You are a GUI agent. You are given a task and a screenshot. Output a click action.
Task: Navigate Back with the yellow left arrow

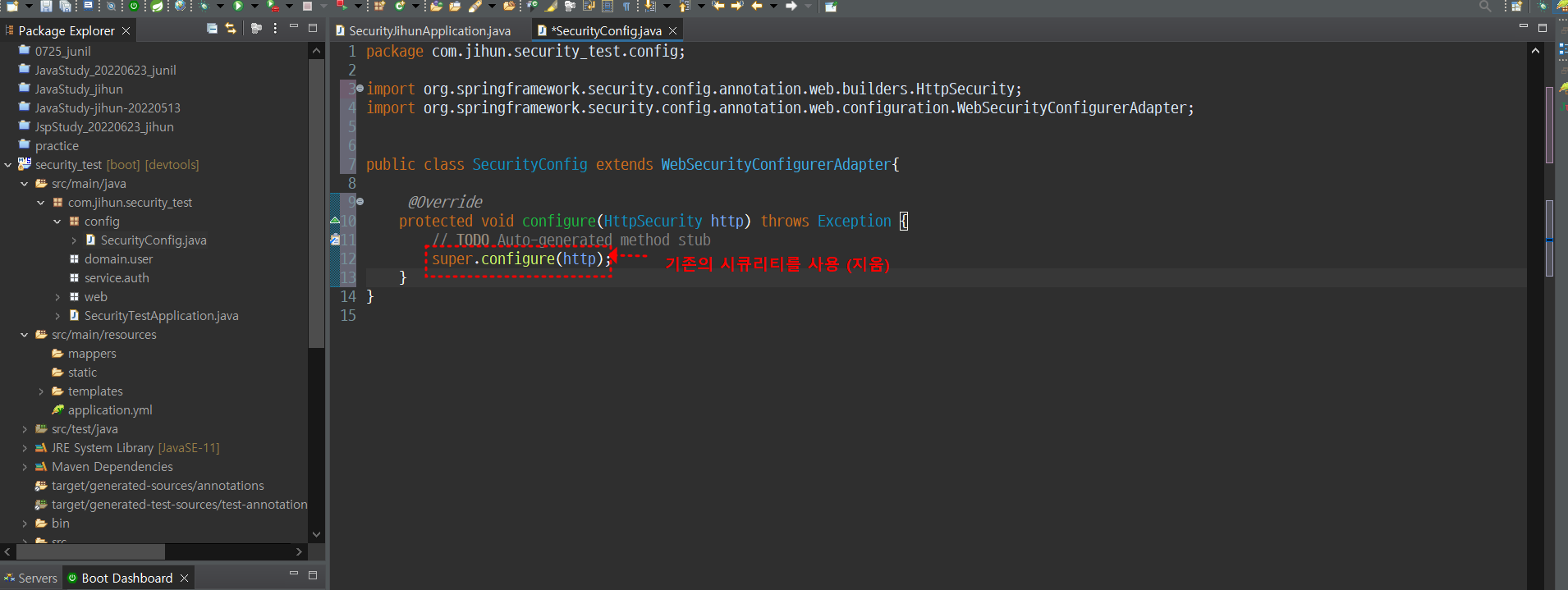point(757,7)
